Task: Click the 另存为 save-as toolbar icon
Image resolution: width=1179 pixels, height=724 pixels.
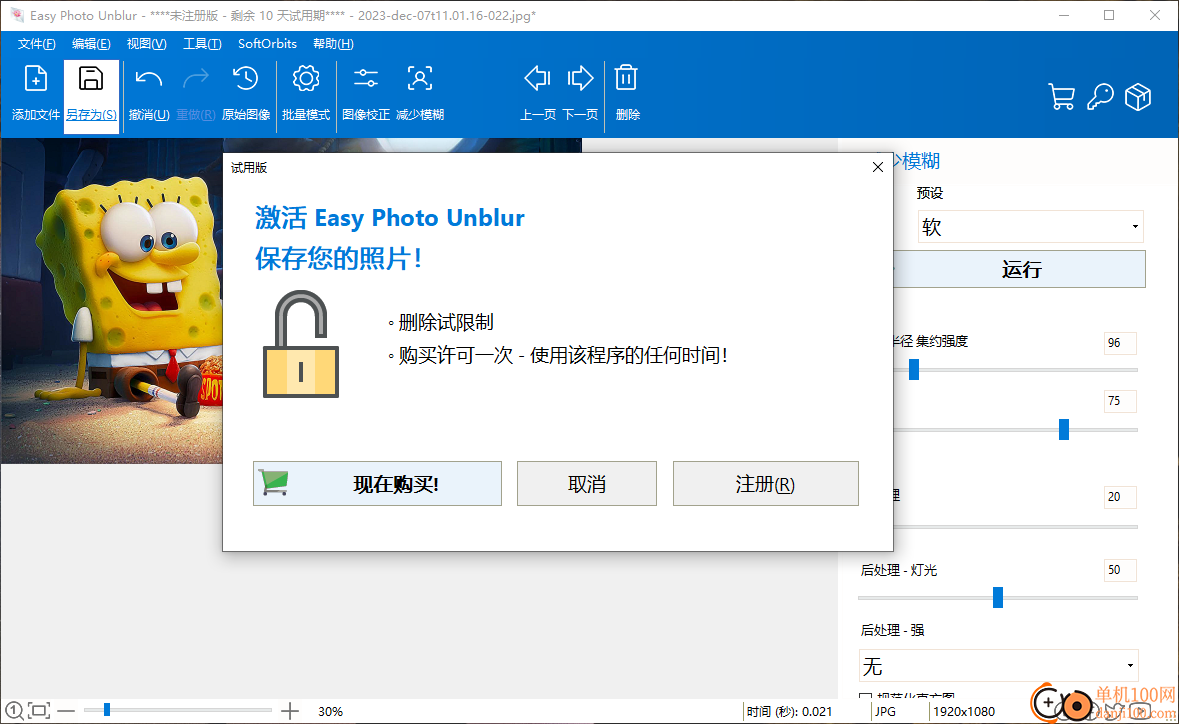Action: 91,79
